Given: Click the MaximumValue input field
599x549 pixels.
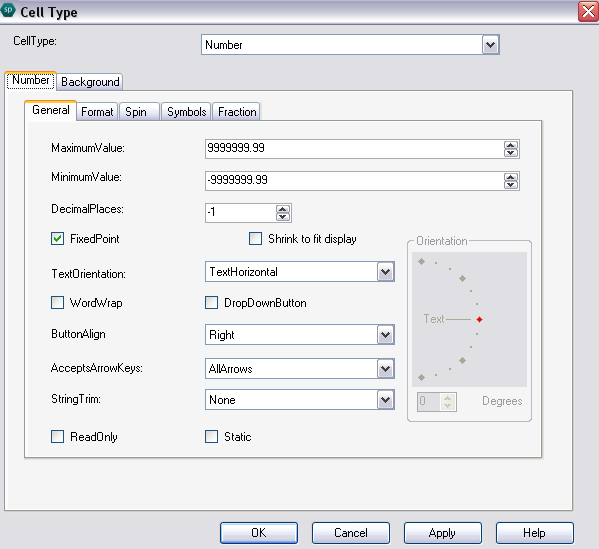Looking at the screenshot, I should (x=354, y=149).
